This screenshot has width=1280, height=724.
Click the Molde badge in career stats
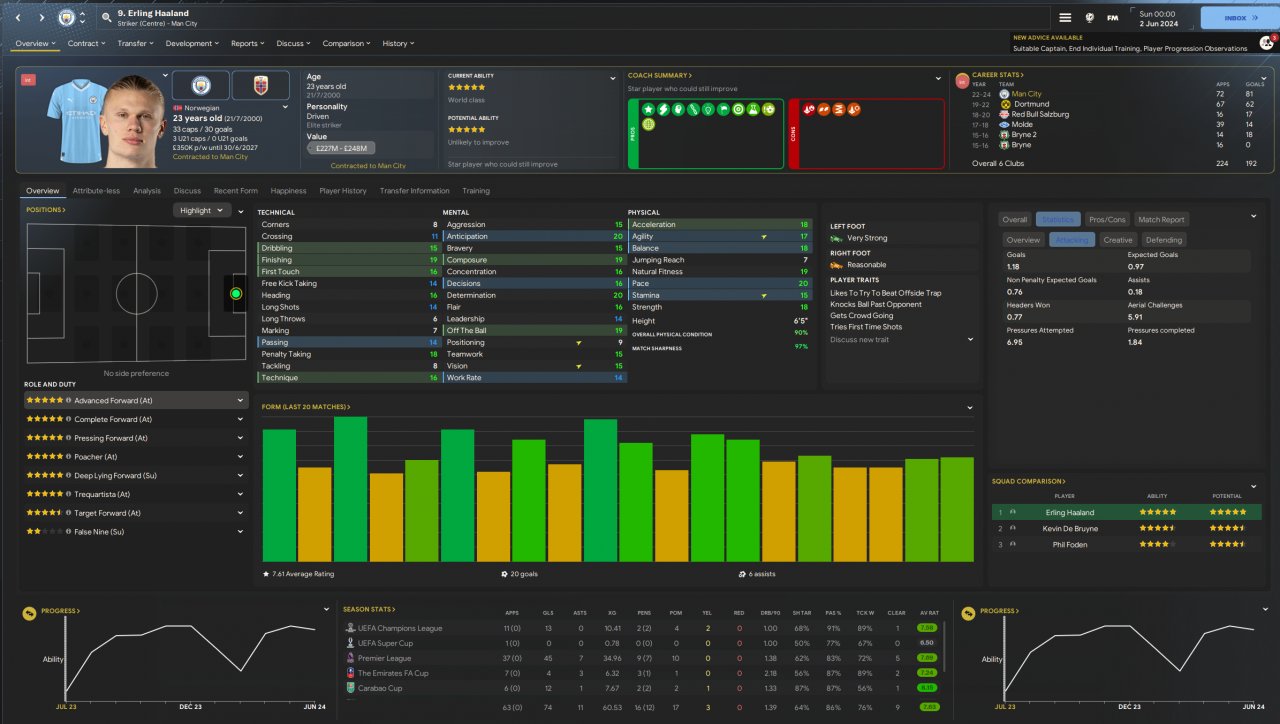pos(1005,124)
